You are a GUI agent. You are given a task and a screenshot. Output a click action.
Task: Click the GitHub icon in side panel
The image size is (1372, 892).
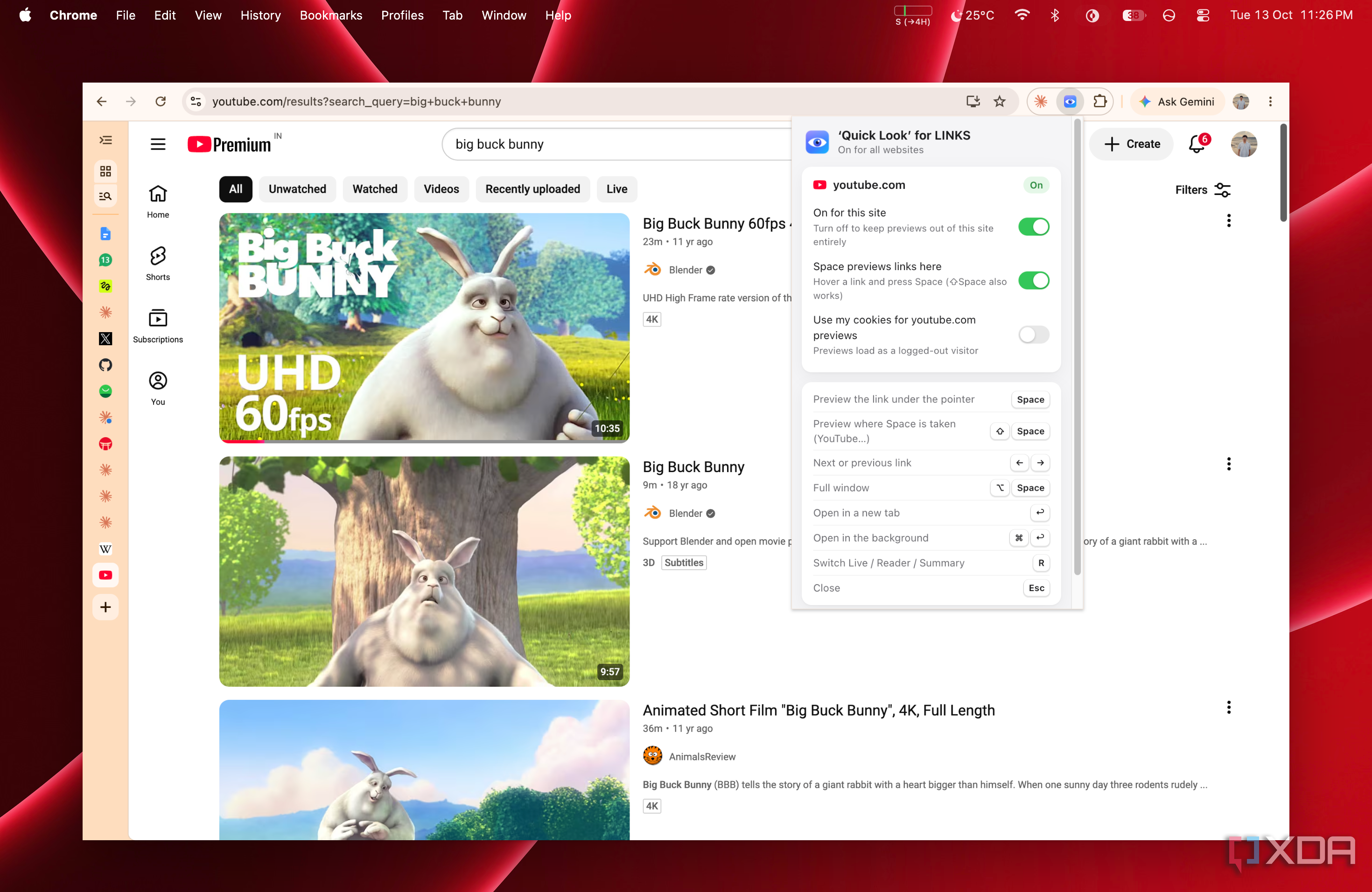(105, 365)
